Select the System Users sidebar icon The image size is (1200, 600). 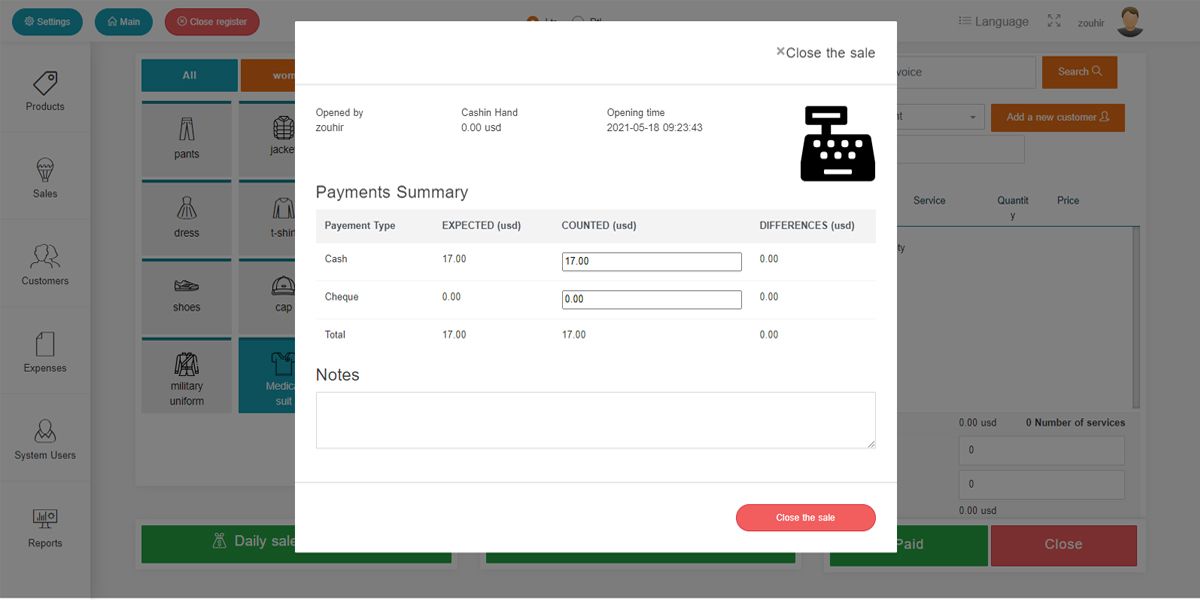[45, 440]
